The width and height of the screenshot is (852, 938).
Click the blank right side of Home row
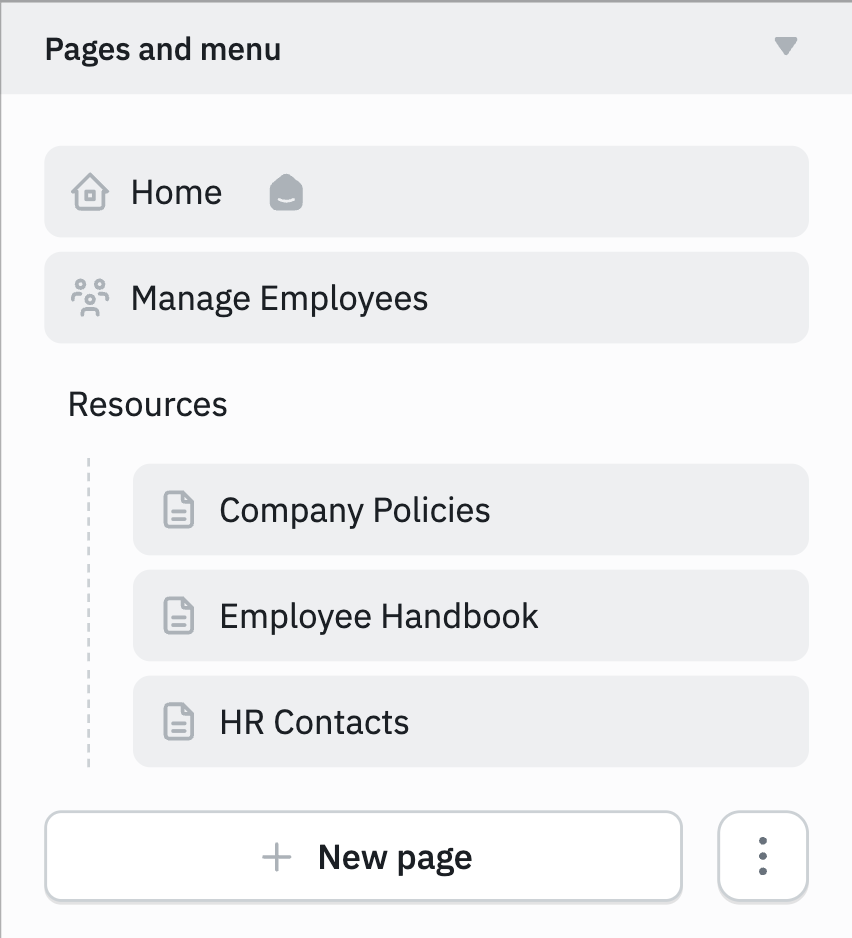pyautogui.click(x=600, y=192)
